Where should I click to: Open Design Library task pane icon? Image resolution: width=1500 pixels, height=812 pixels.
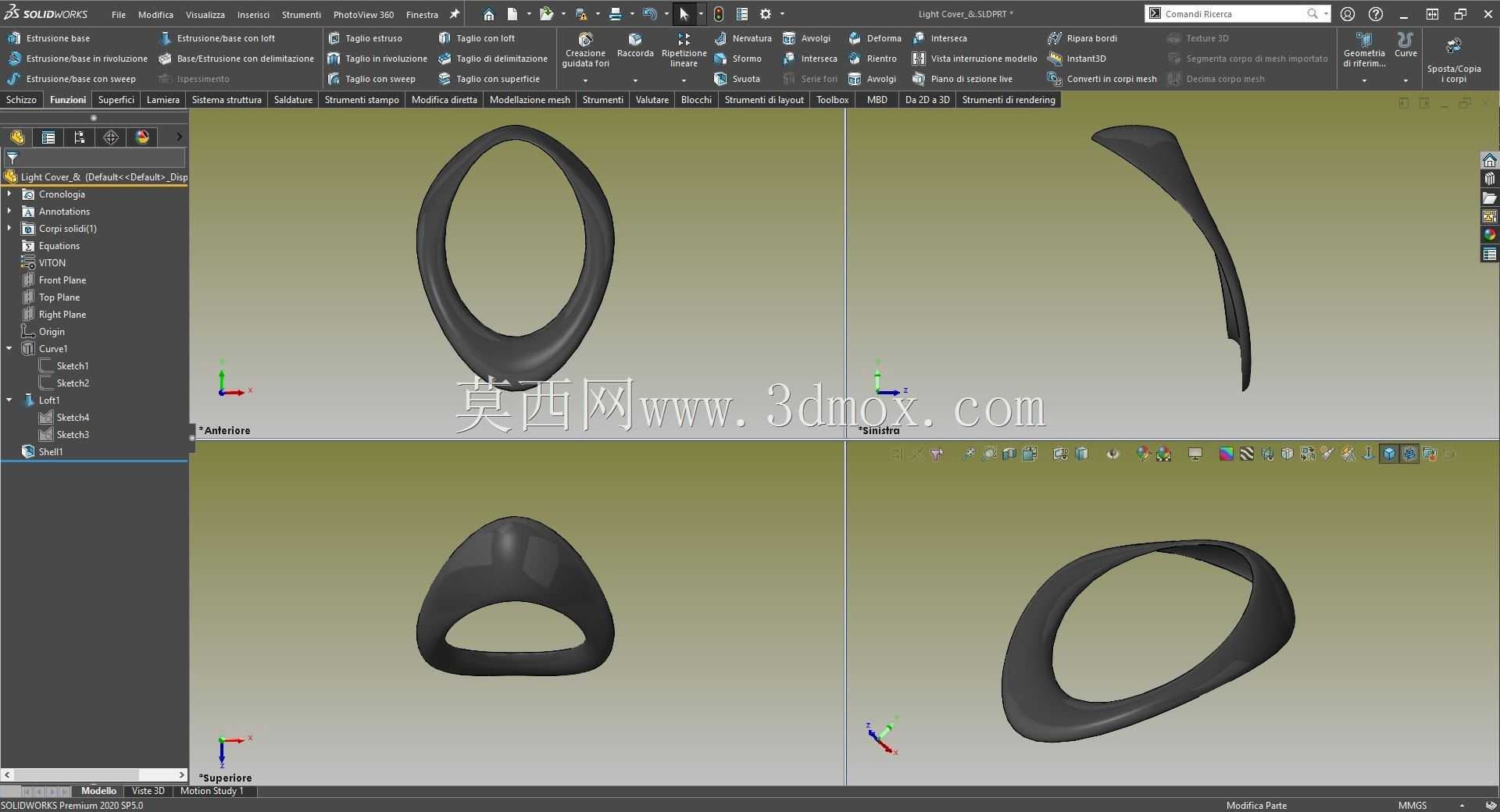pyautogui.click(x=1490, y=179)
